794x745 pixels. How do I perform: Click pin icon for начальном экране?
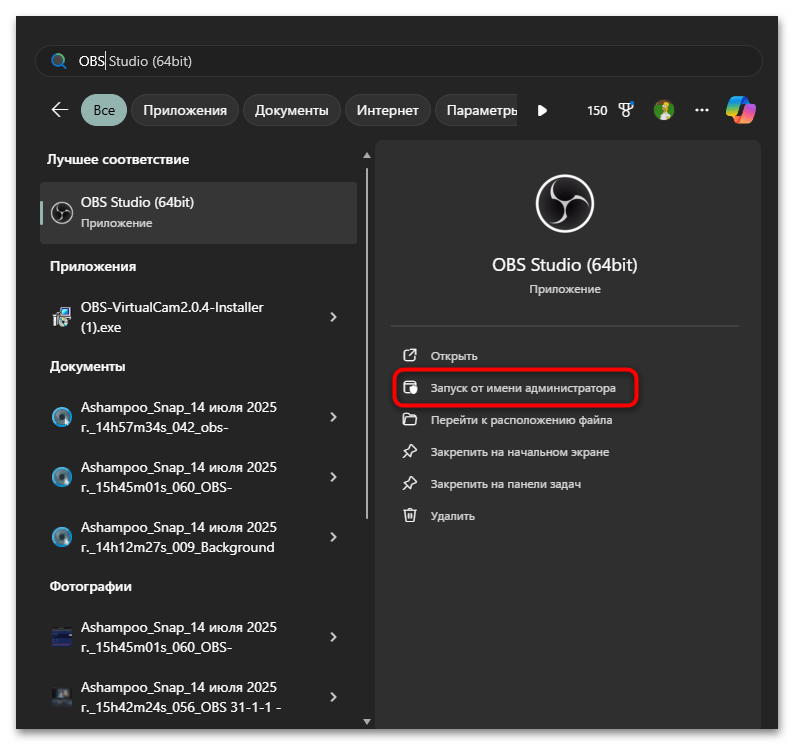[410, 451]
